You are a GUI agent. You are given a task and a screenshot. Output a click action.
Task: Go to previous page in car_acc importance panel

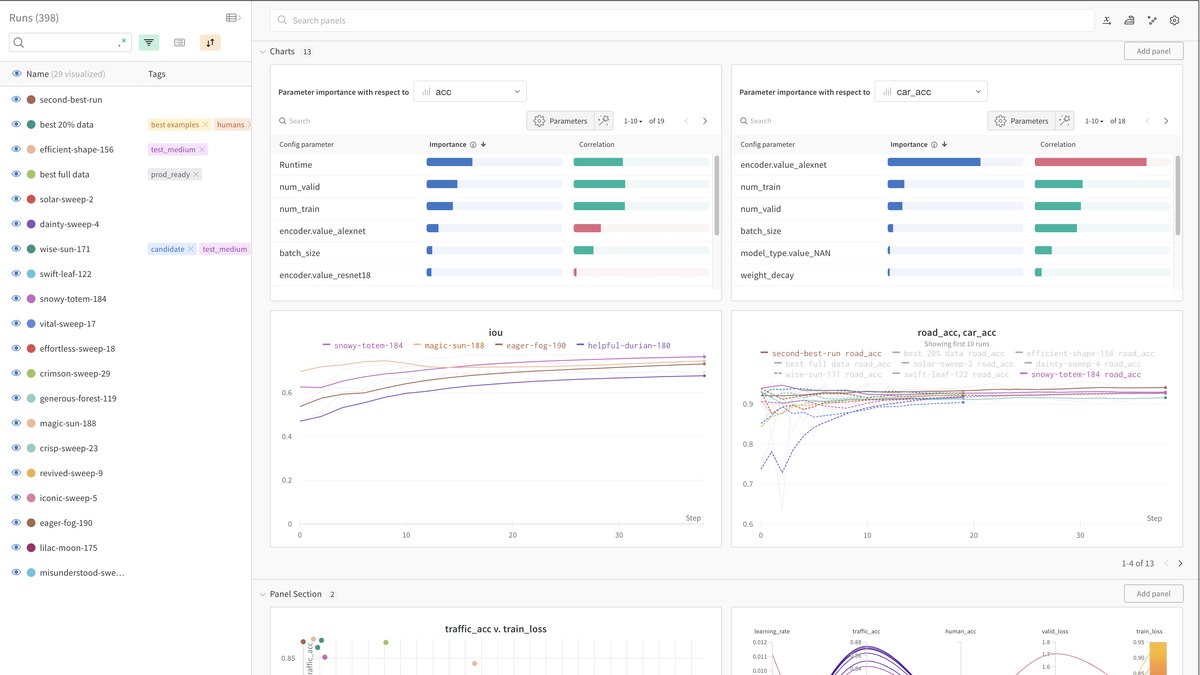point(1147,121)
